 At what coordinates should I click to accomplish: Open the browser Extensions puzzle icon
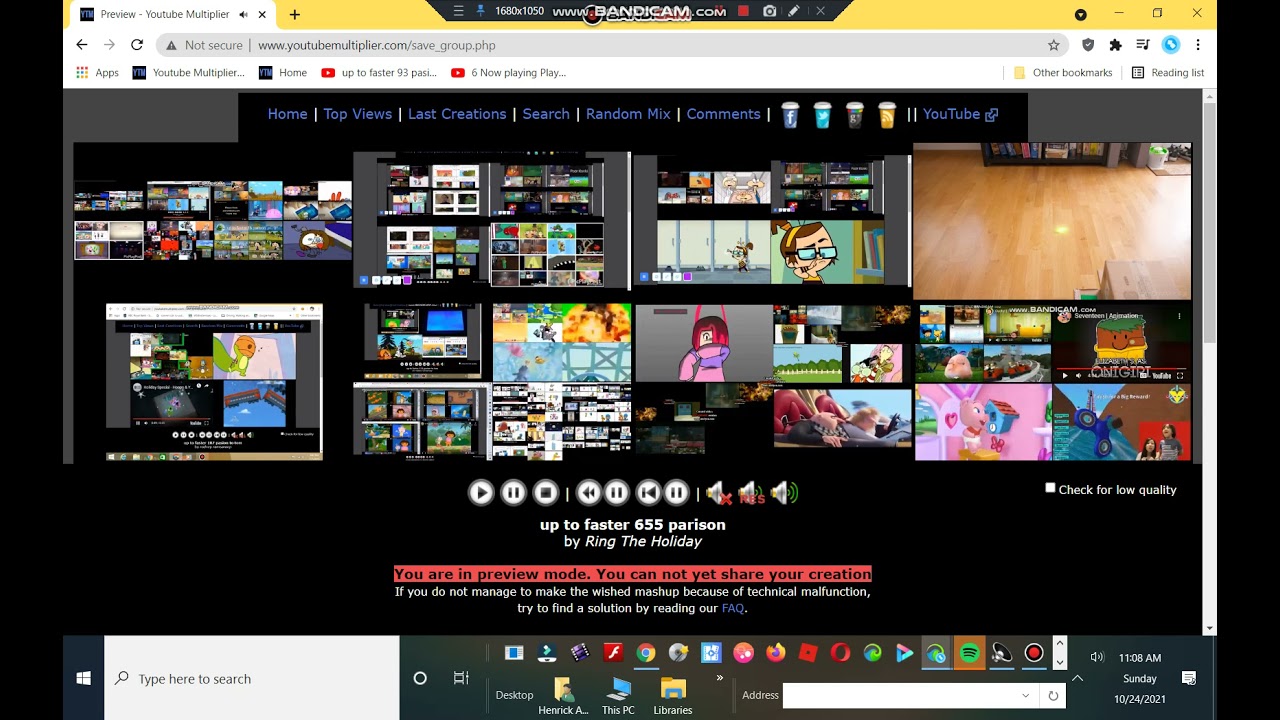(x=1116, y=45)
